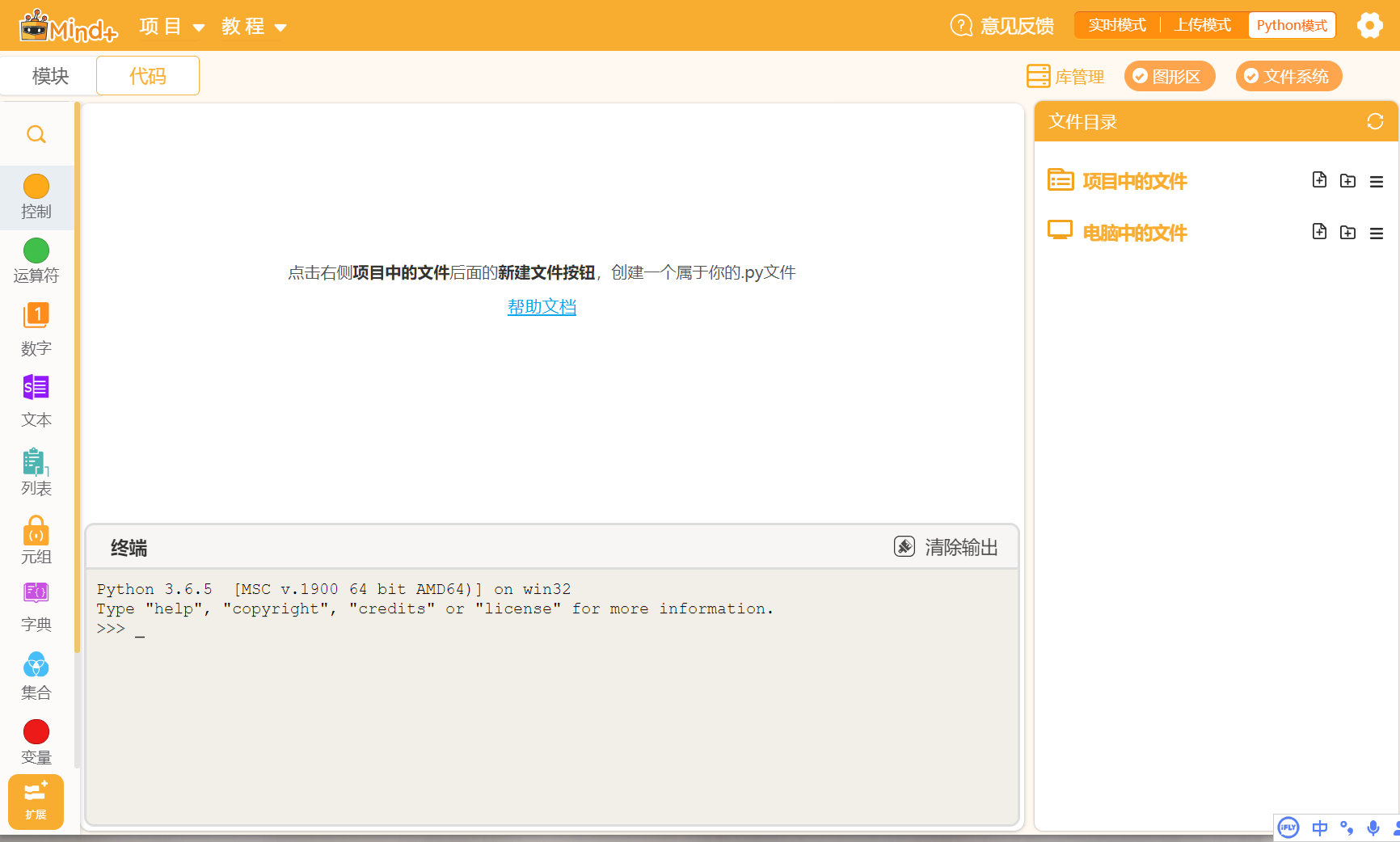Select the 变量 category
This screenshot has height=842, width=1400.
coord(36,743)
